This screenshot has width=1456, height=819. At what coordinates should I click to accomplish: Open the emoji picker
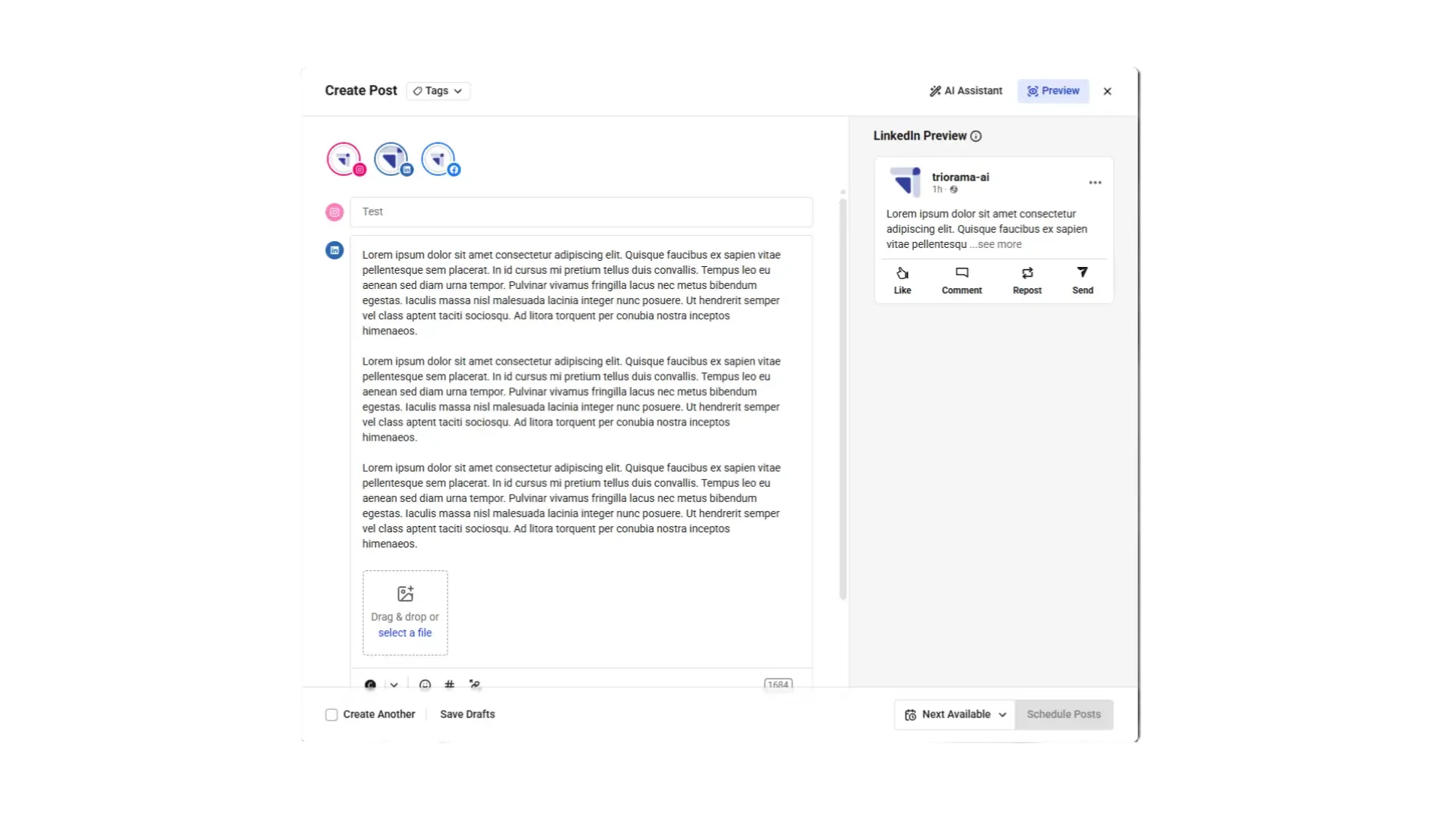click(425, 685)
